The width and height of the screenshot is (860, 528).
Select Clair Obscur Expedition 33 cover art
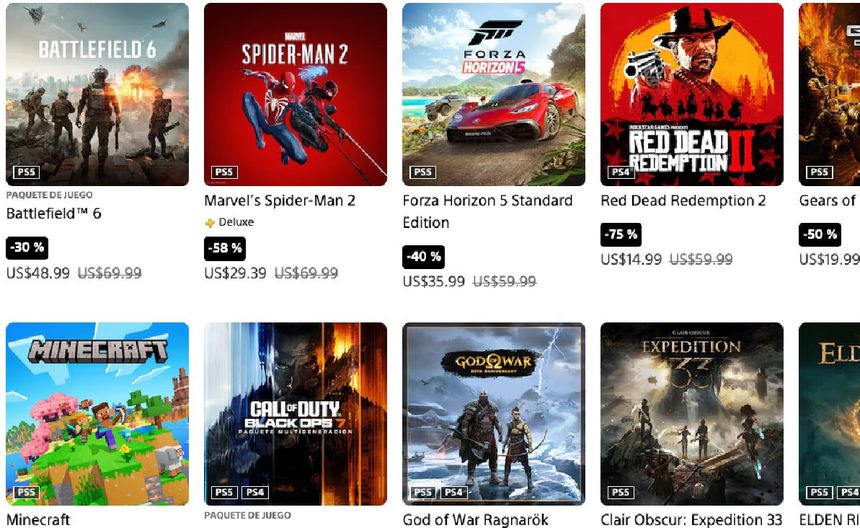pyautogui.click(x=692, y=413)
